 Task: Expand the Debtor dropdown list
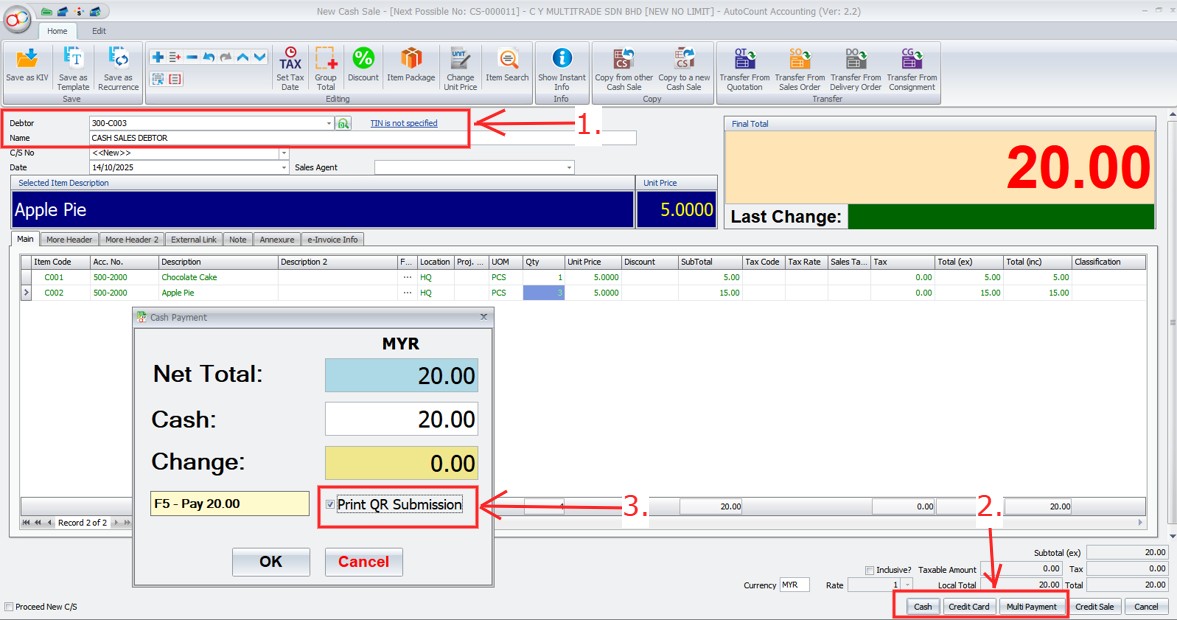click(329, 124)
